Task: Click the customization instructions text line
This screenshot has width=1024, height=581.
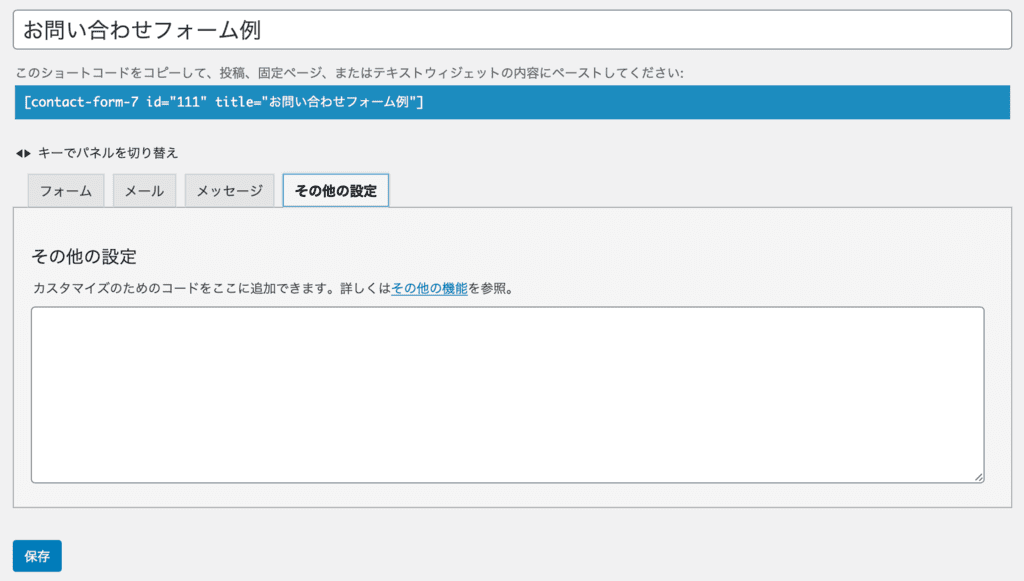Action: point(200,288)
